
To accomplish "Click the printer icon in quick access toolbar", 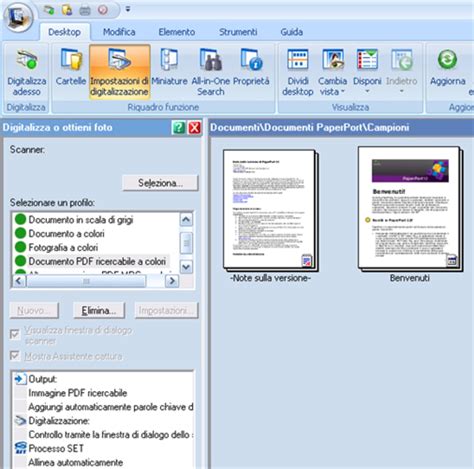I will pos(85,10).
